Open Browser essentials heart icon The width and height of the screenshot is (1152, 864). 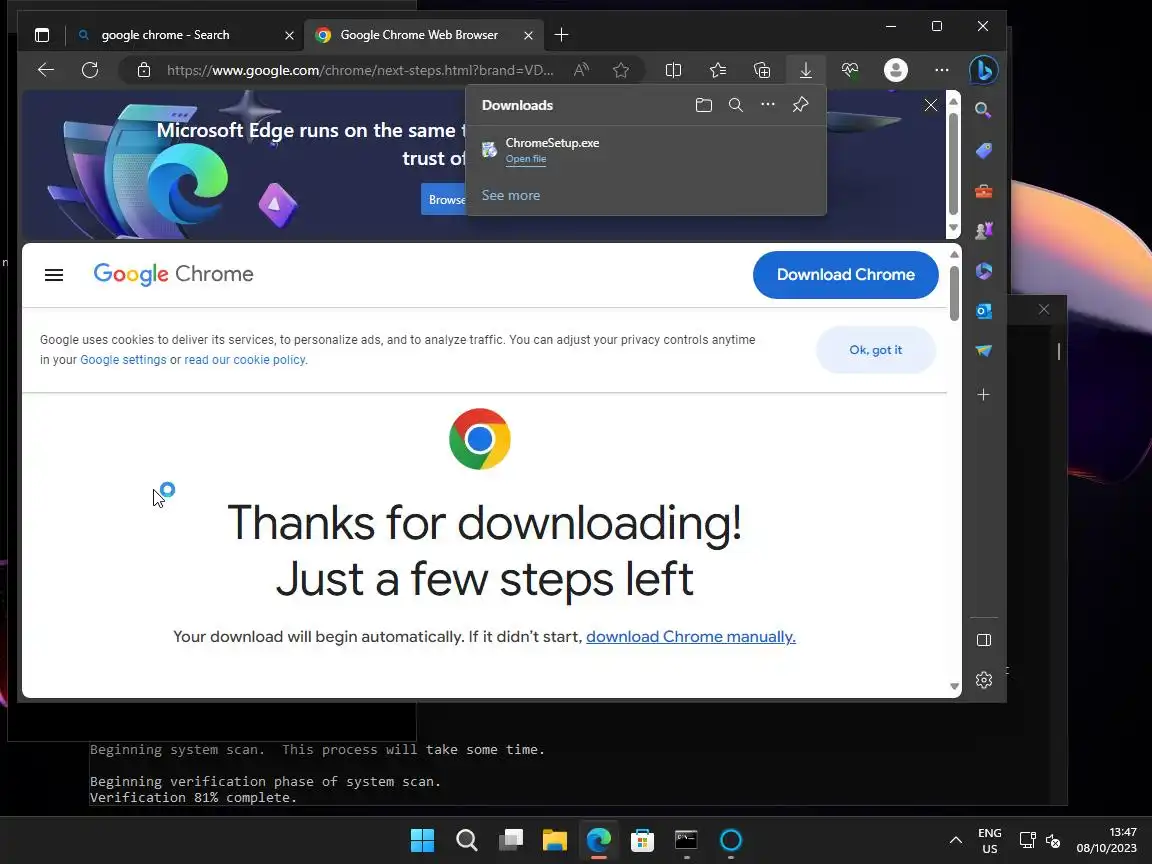pyautogui.click(x=850, y=70)
